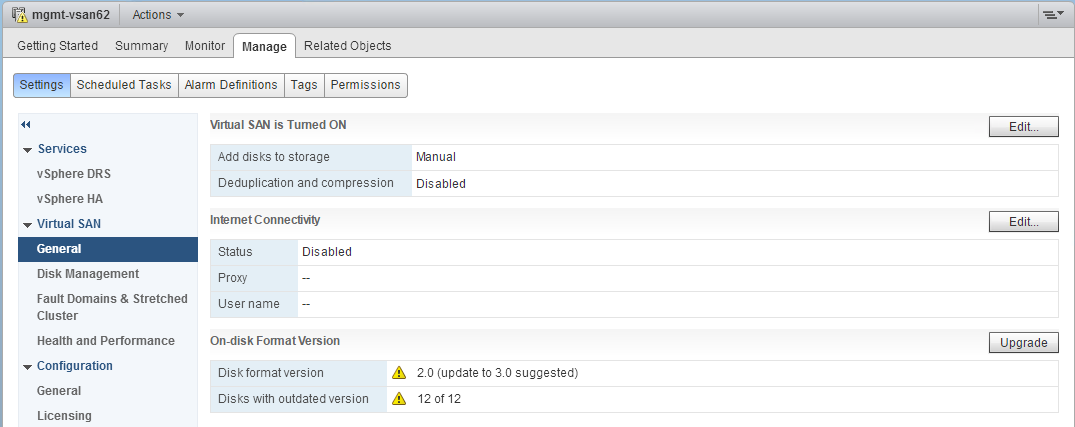Switch to the Summary tab
The image size is (1075, 427).
[141, 46]
